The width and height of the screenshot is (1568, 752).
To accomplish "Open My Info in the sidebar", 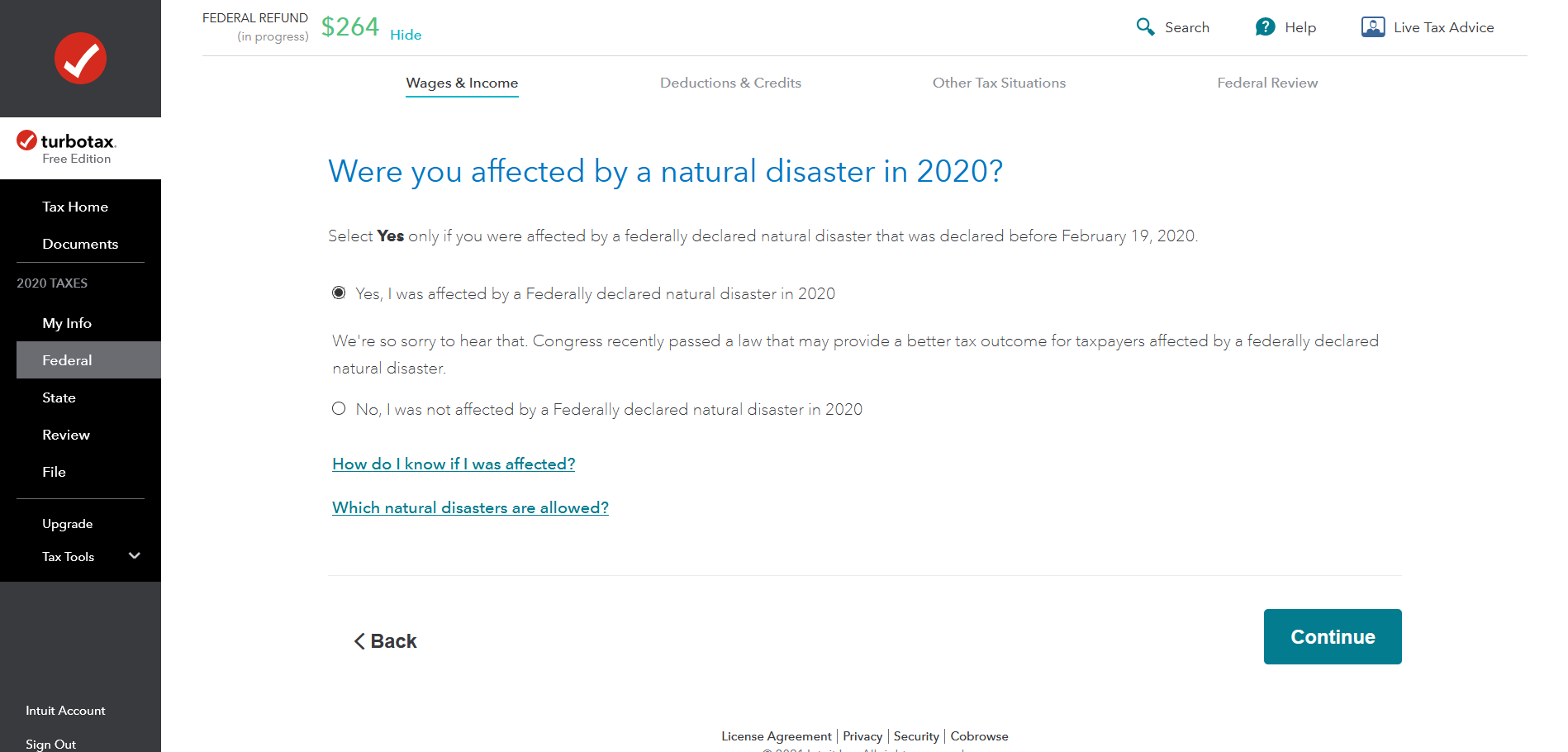I will 67,323.
